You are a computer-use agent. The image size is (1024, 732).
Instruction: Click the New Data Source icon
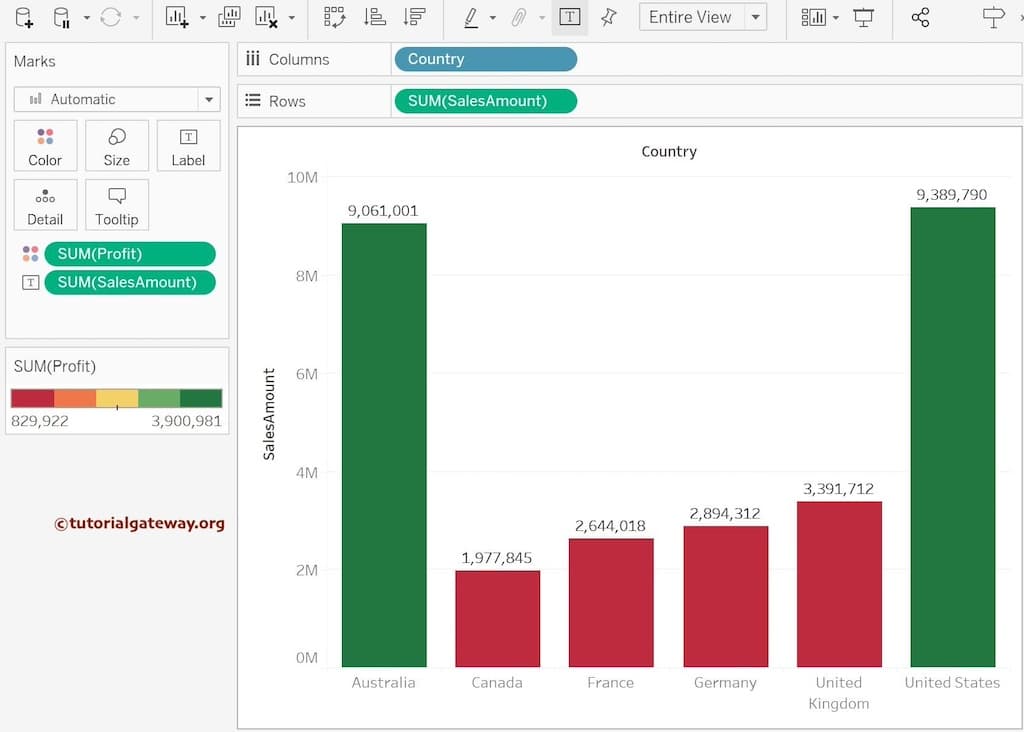coord(22,17)
